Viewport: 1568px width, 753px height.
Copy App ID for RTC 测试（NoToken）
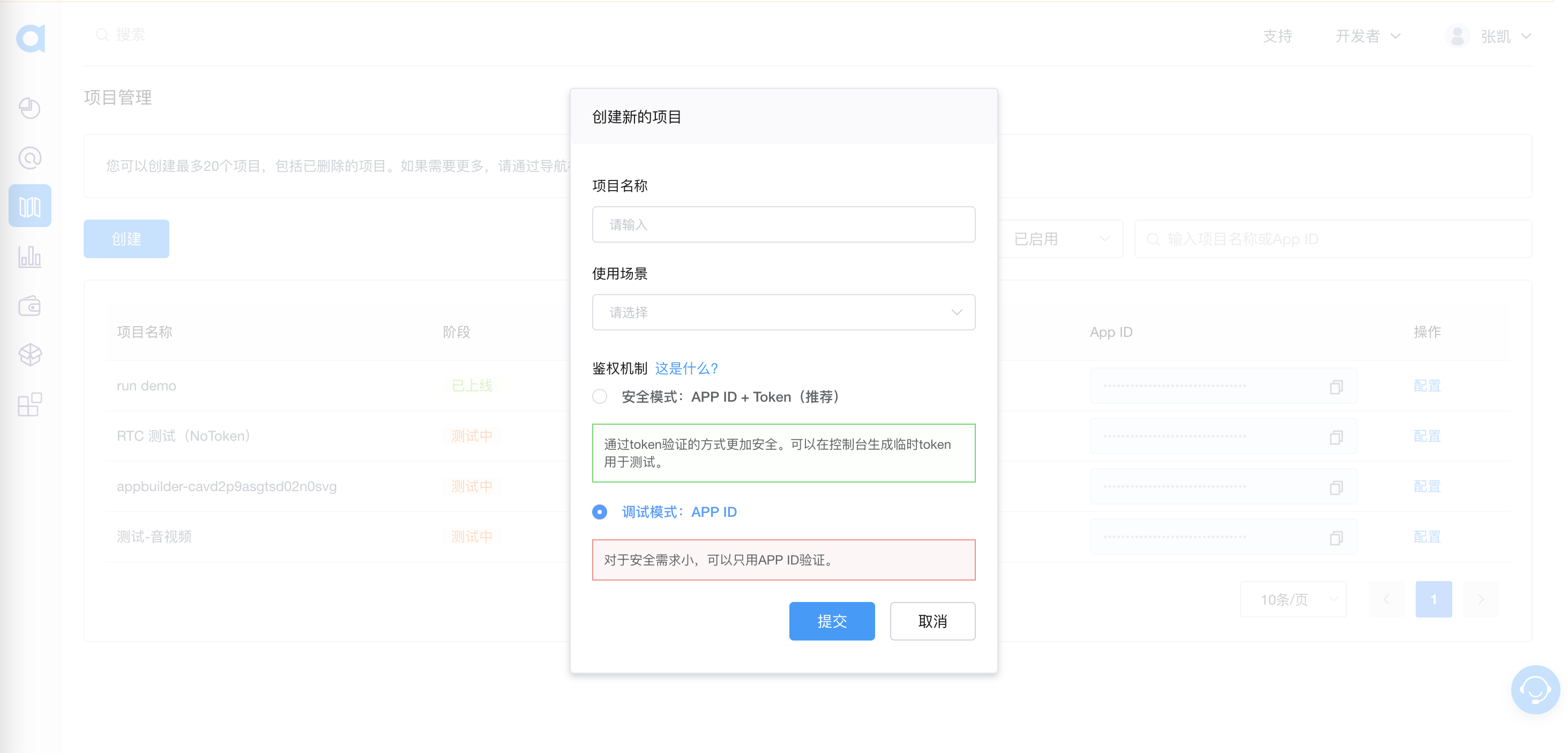coord(1336,436)
